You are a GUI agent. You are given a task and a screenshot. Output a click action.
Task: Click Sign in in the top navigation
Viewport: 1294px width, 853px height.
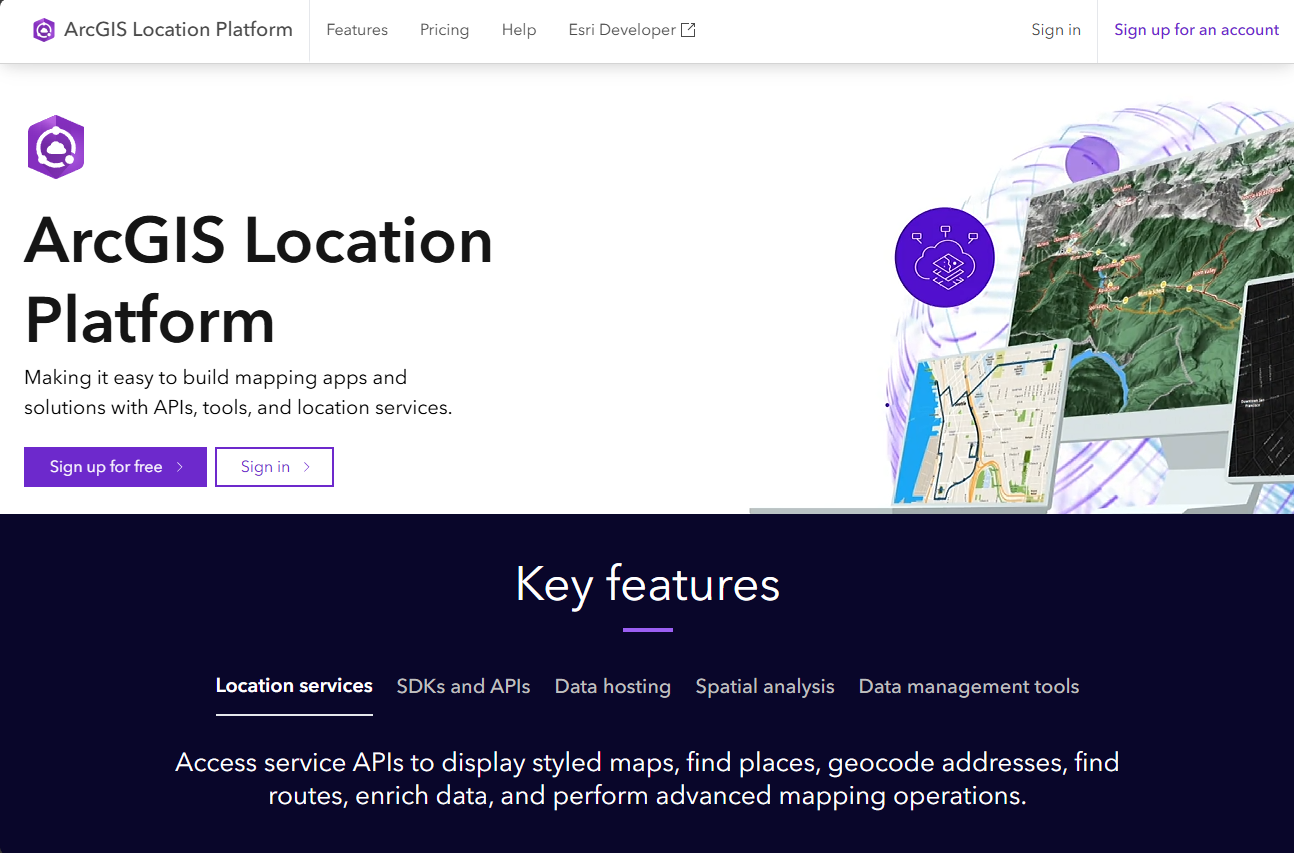[x=1056, y=30]
